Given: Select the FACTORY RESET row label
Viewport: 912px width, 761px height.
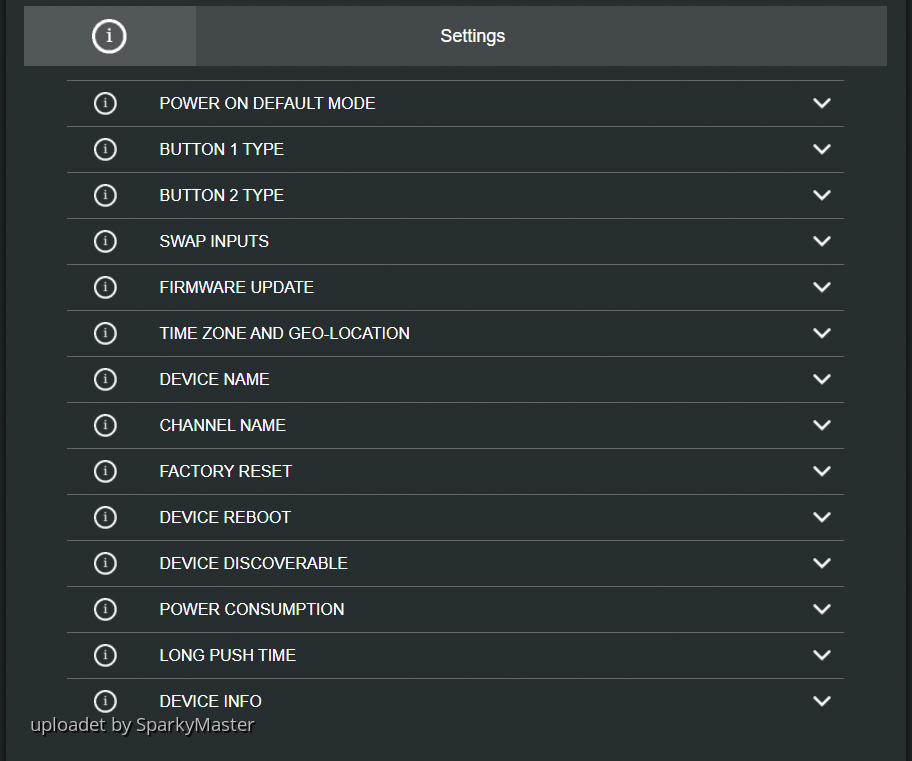Looking at the screenshot, I should (x=226, y=471).
